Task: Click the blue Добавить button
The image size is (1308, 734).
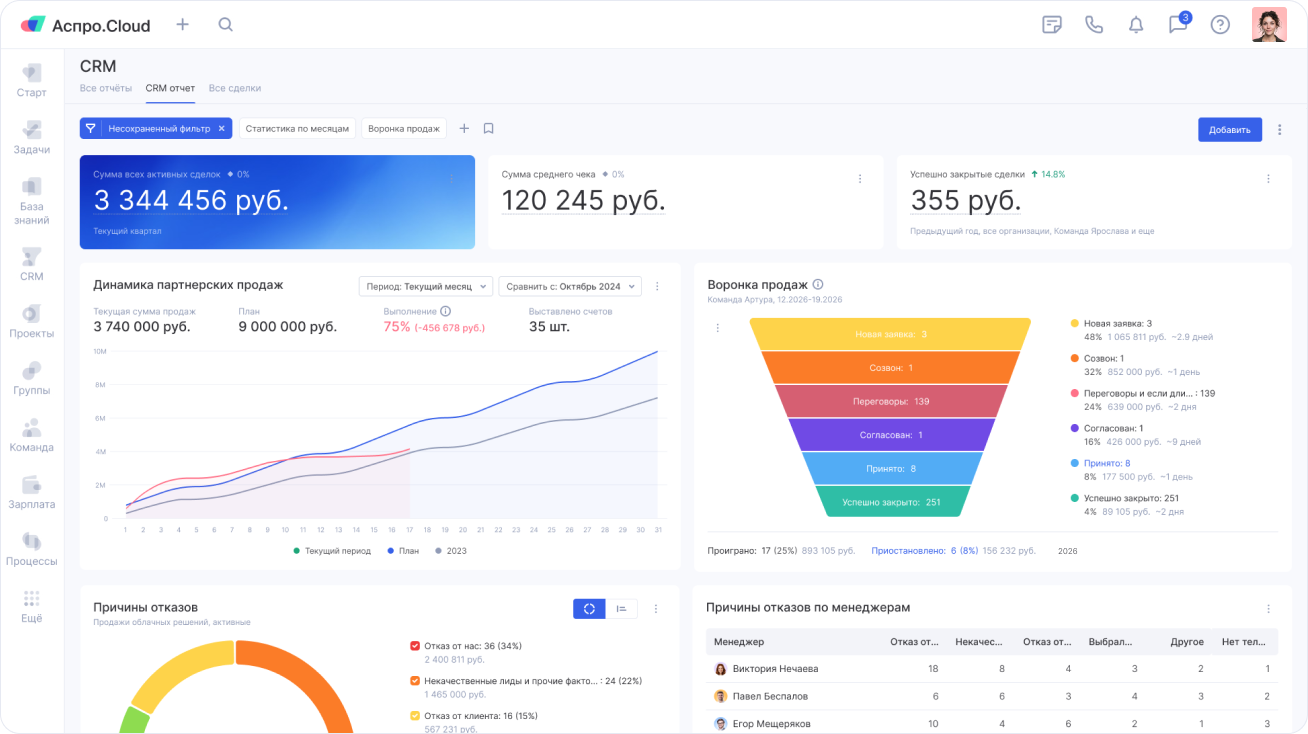Action: [1229, 129]
